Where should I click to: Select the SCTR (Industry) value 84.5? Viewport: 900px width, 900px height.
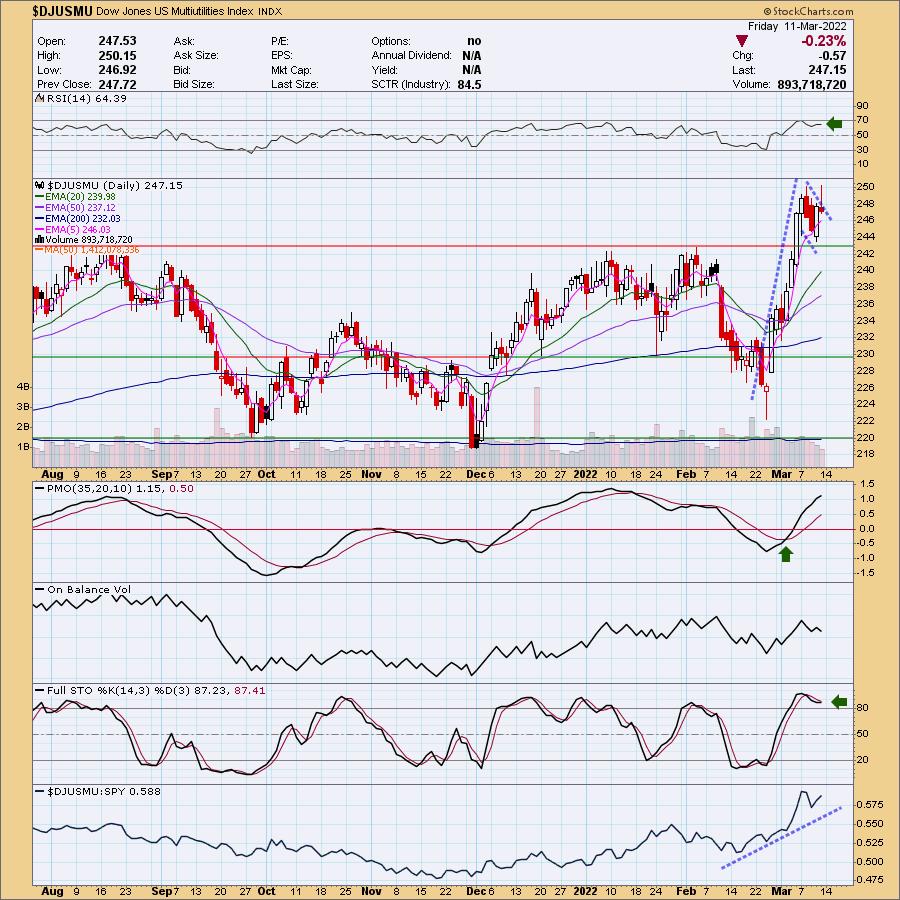470,84
